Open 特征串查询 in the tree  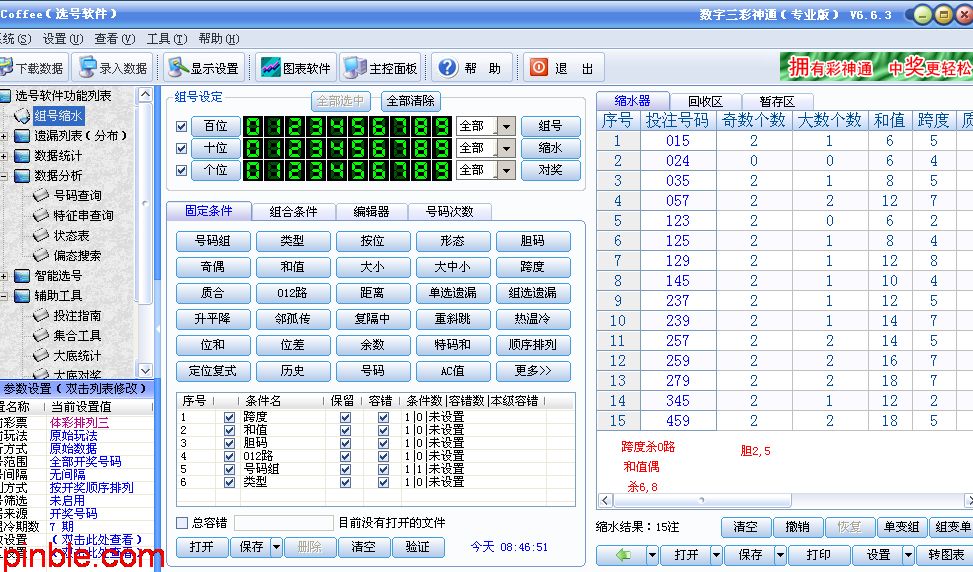coord(83,215)
